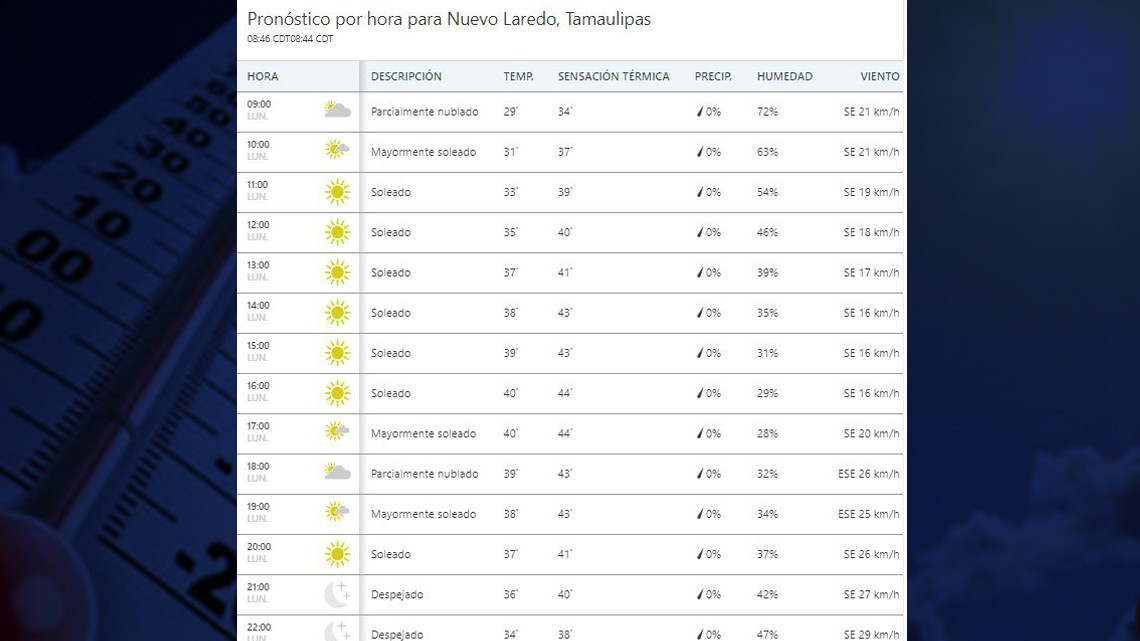Screen dimensions: 1140x641
Task: Click the HORA column header
Action: pos(262,76)
